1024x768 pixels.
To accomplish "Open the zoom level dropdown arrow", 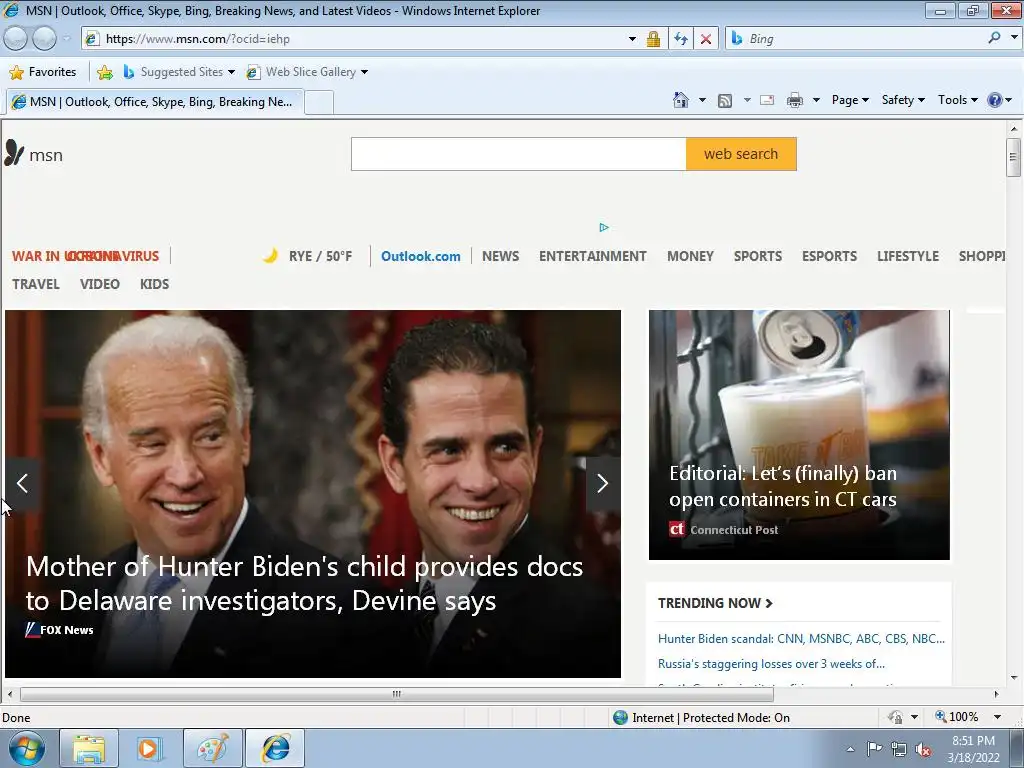I will [x=997, y=717].
